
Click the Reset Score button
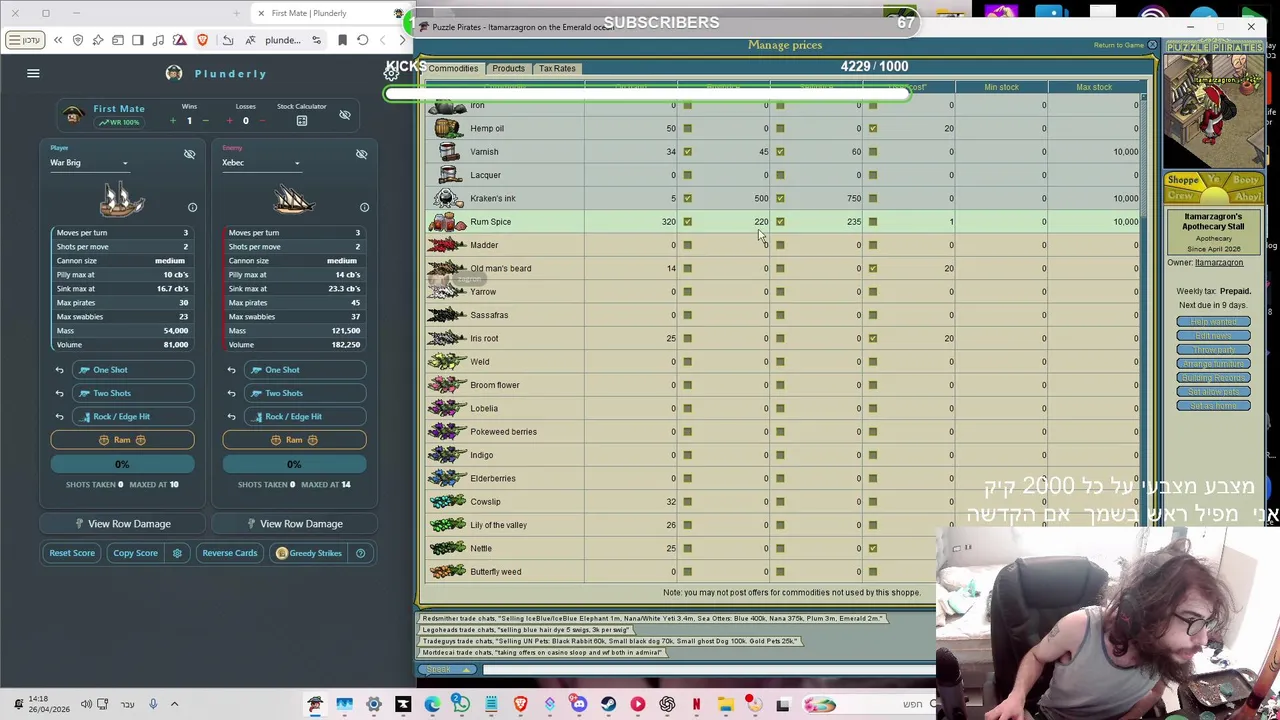pyautogui.click(x=72, y=553)
